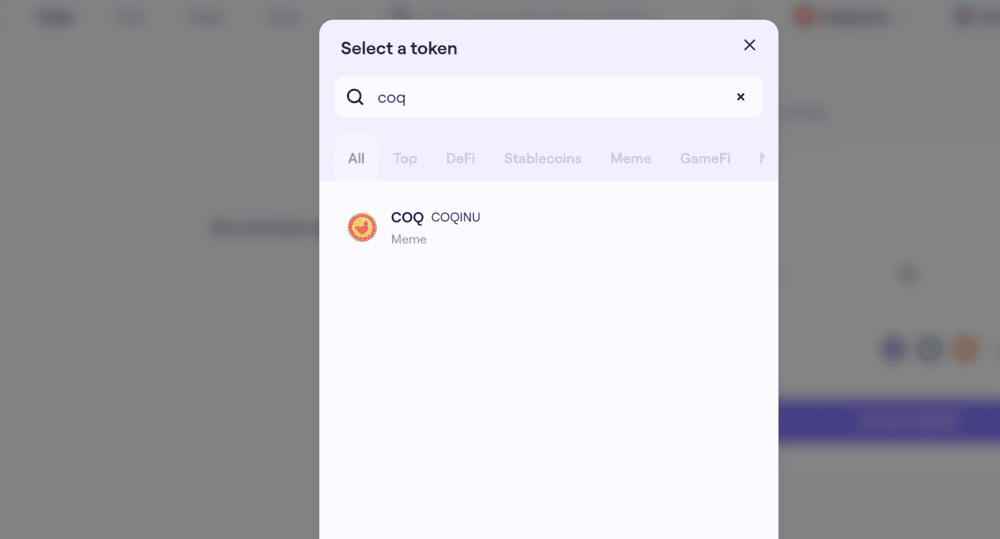Click the blurred gray circle icon
Viewport: 1000px width, 539px height.
(930, 348)
